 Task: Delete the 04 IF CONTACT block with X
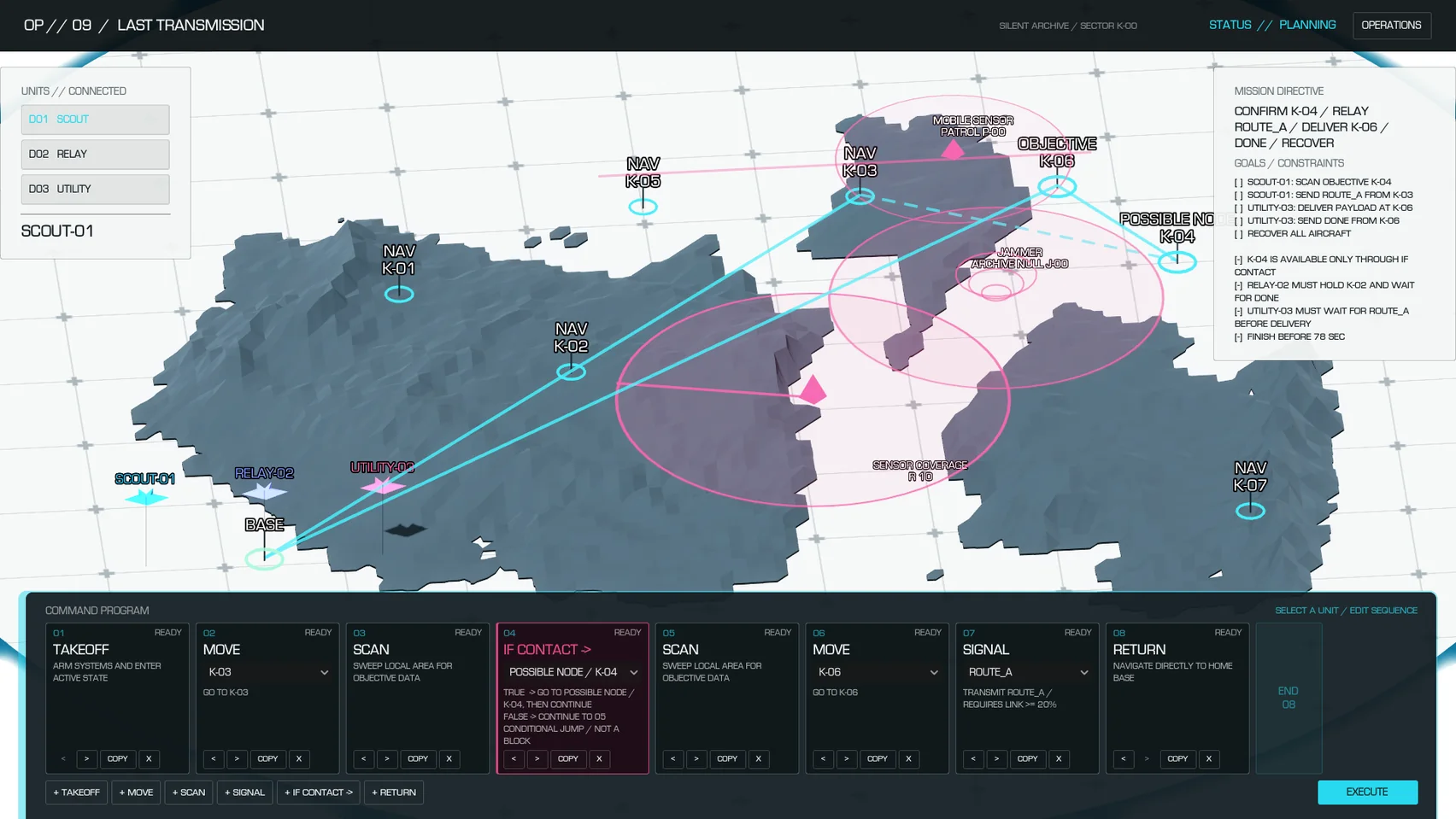(x=599, y=758)
